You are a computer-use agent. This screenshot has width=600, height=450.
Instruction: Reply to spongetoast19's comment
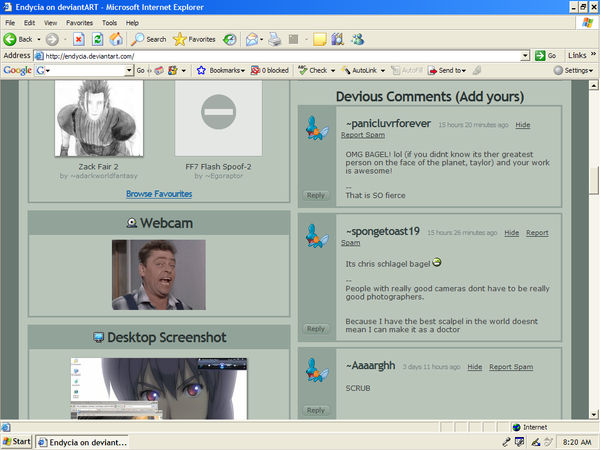(x=316, y=329)
